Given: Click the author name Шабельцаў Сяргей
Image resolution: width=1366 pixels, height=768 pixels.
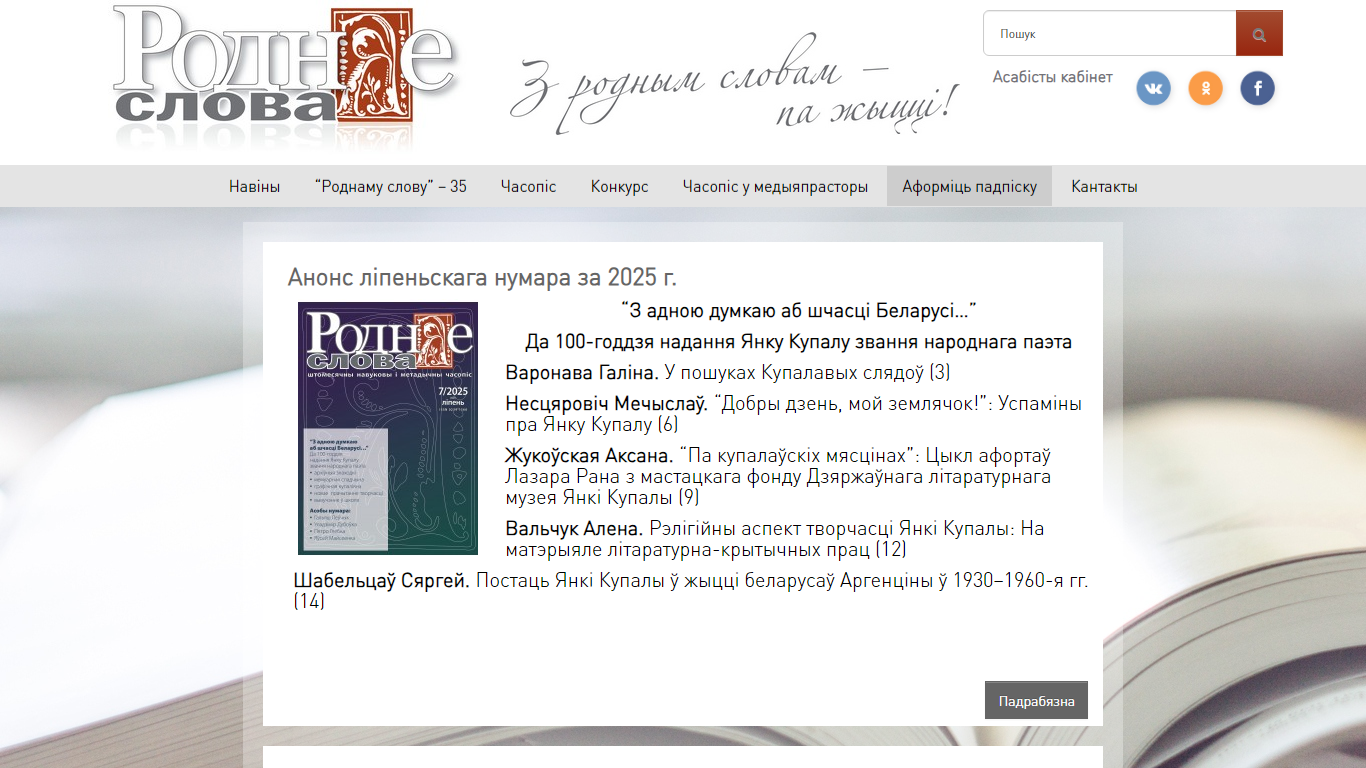Looking at the screenshot, I should [x=381, y=581].
